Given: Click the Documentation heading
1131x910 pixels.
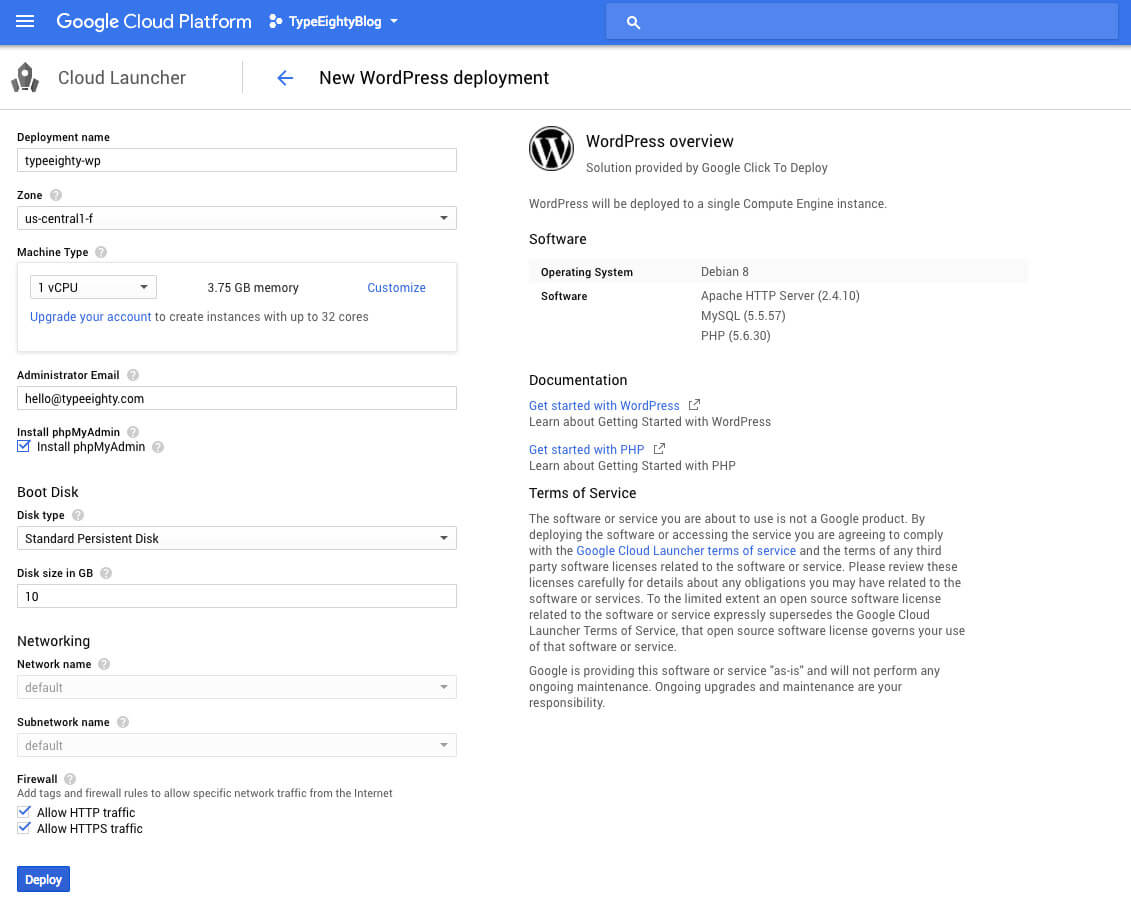Looking at the screenshot, I should click(x=578, y=380).
